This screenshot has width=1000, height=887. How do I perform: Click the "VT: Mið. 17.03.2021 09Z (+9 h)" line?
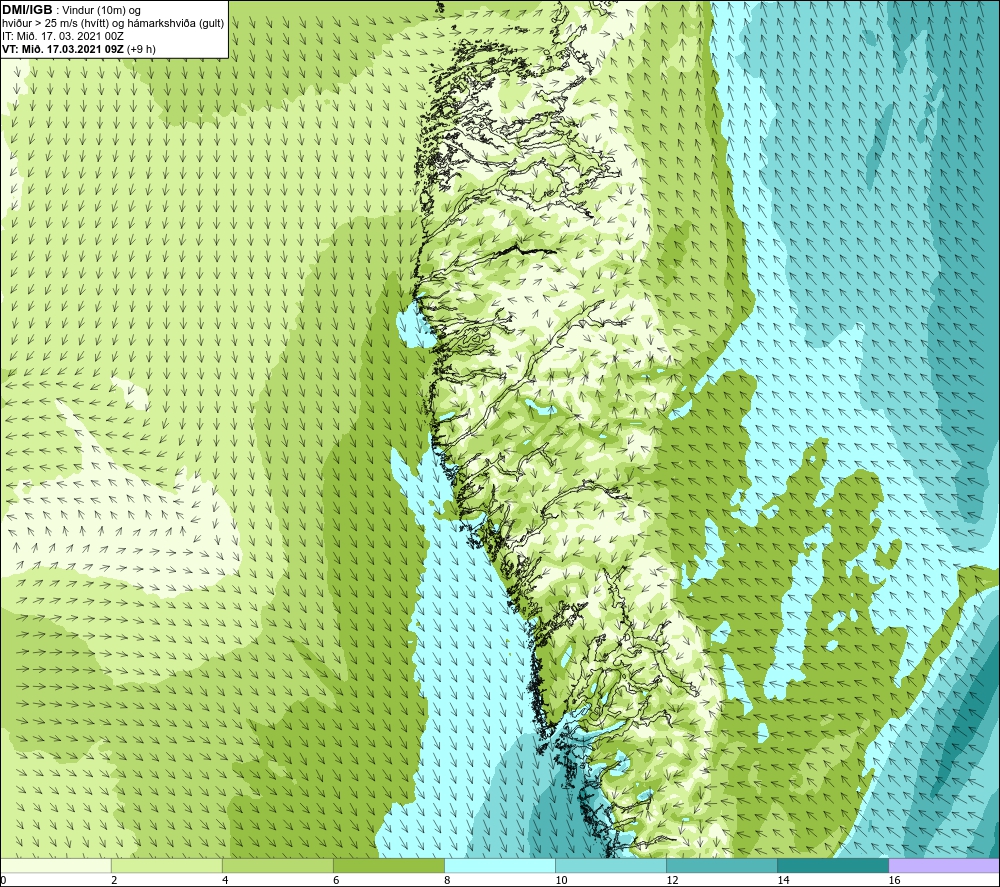(79, 48)
